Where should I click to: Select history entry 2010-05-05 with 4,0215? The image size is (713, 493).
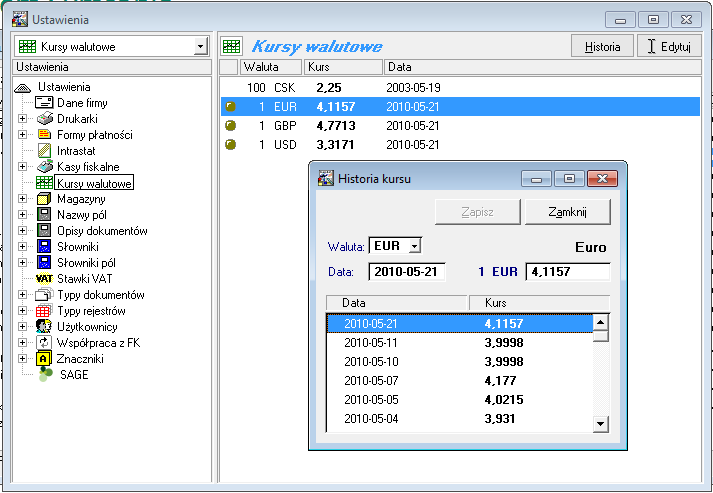point(460,400)
